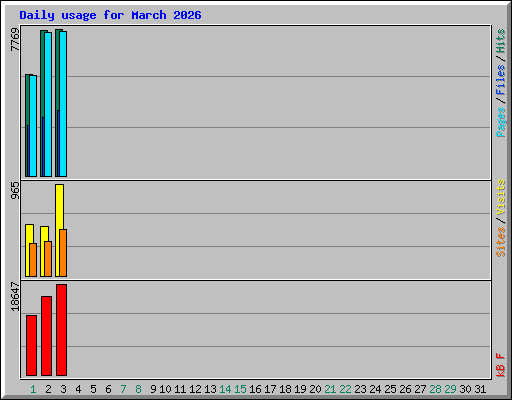
Task: Click day label 3 on the x-axis
Action: click(x=63, y=389)
